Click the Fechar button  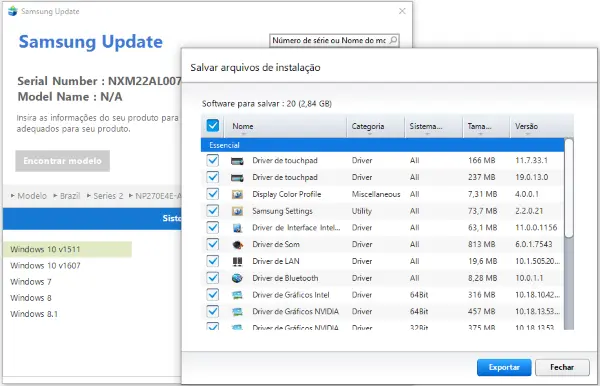tap(562, 367)
